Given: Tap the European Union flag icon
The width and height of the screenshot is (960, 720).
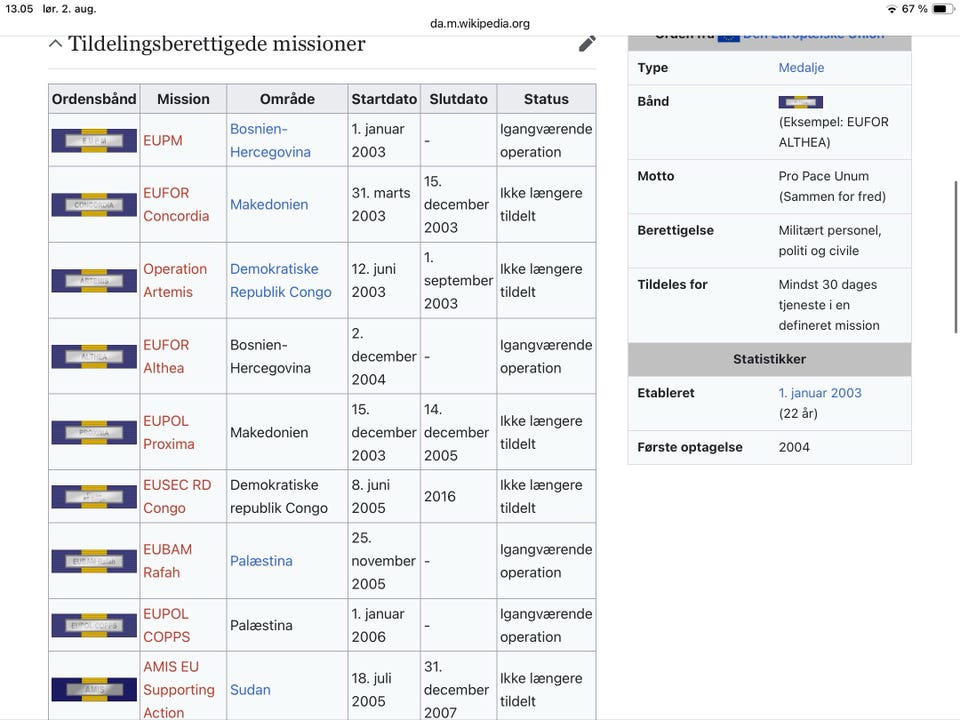Looking at the screenshot, I should tap(728, 36).
